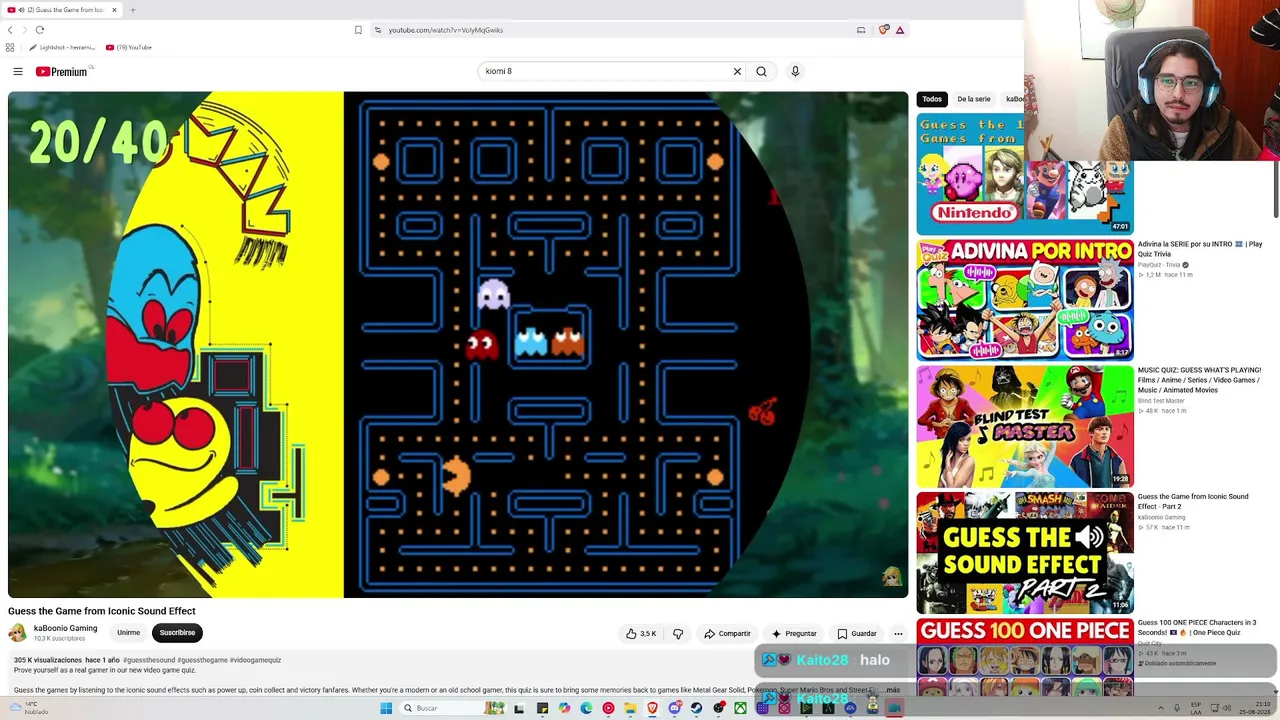
Task: Open the Xbox app from the taskbar
Action: 741,708
